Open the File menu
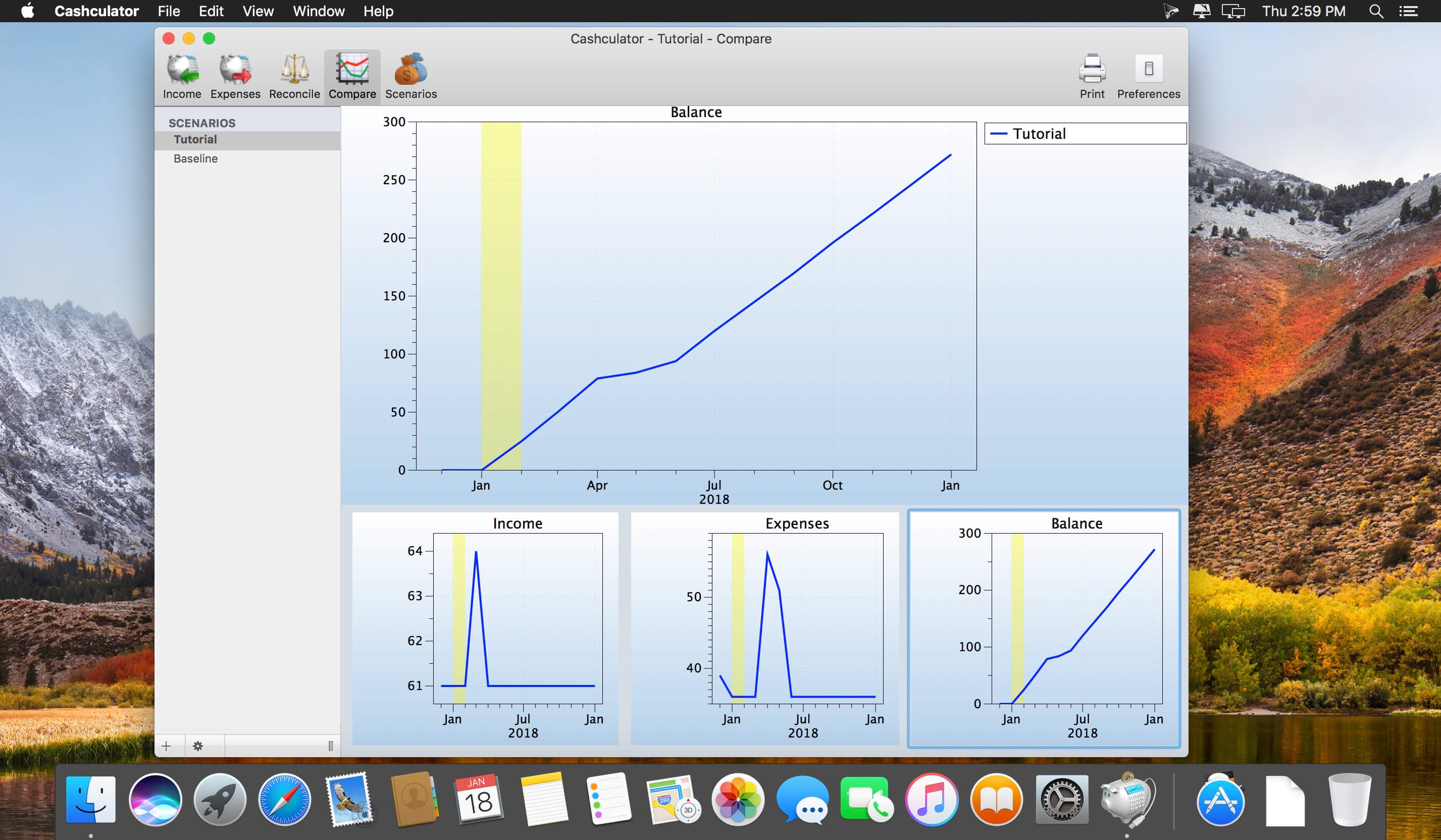Image resolution: width=1441 pixels, height=840 pixels. click(169, 11)
